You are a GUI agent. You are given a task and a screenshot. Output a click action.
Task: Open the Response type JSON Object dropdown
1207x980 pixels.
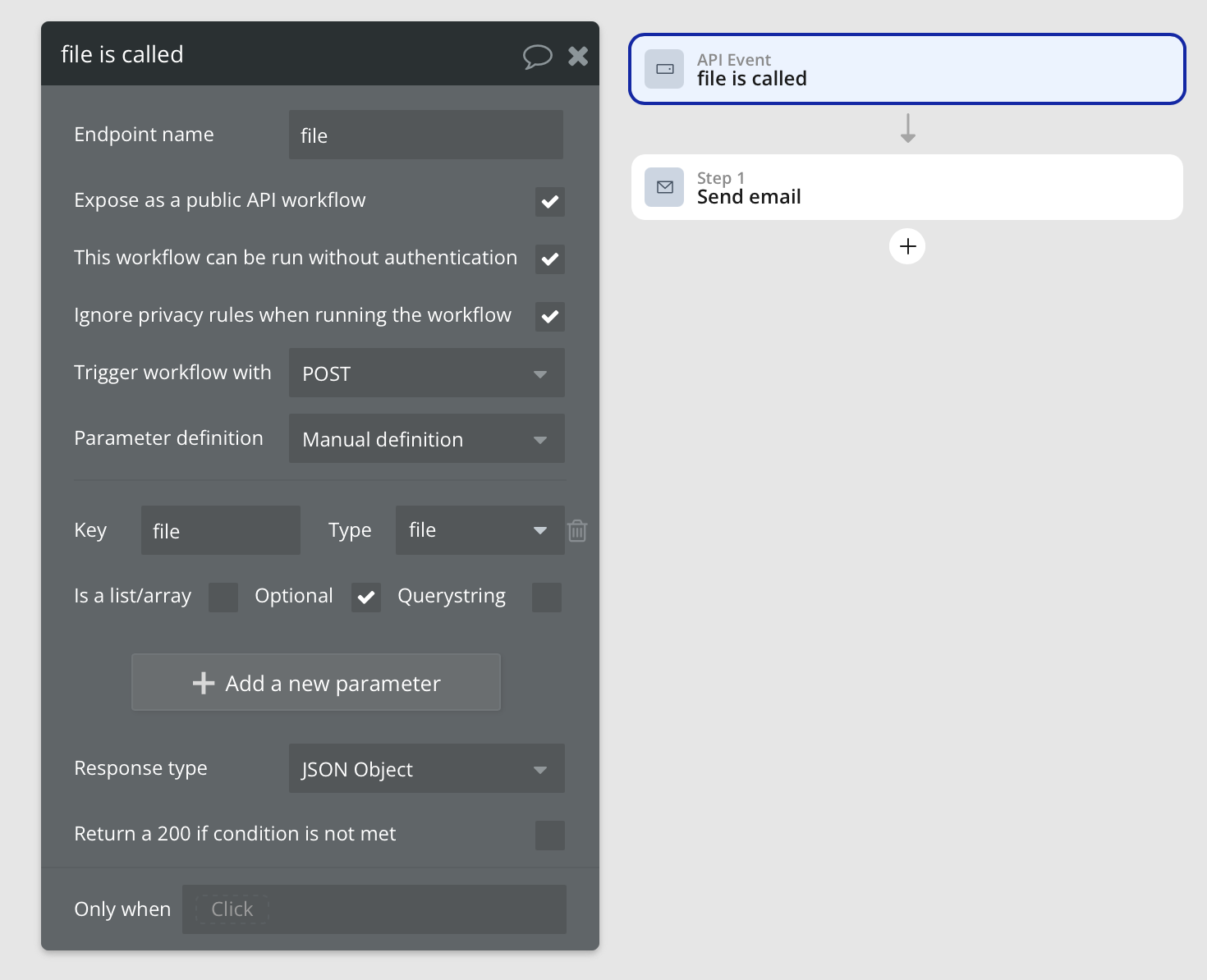(x=426, y=769)
